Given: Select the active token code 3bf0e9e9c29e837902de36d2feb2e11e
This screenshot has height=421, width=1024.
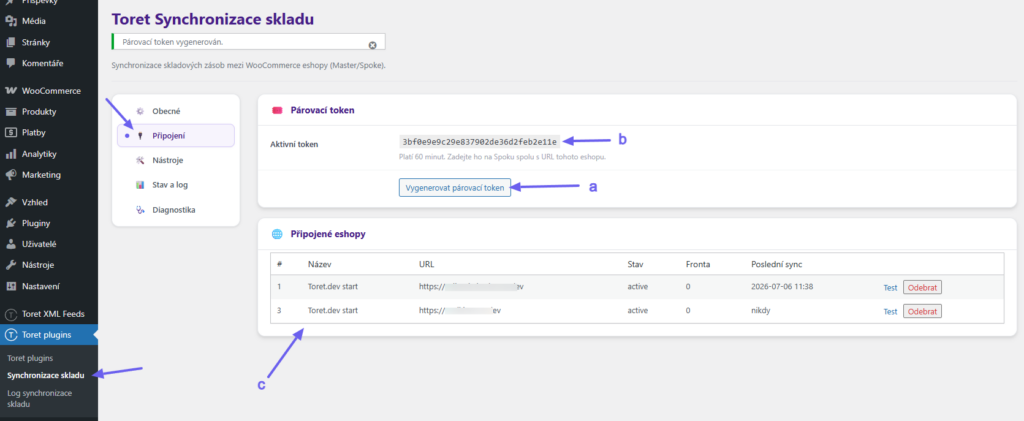Looking at the screenshot, I should point(480,142).
